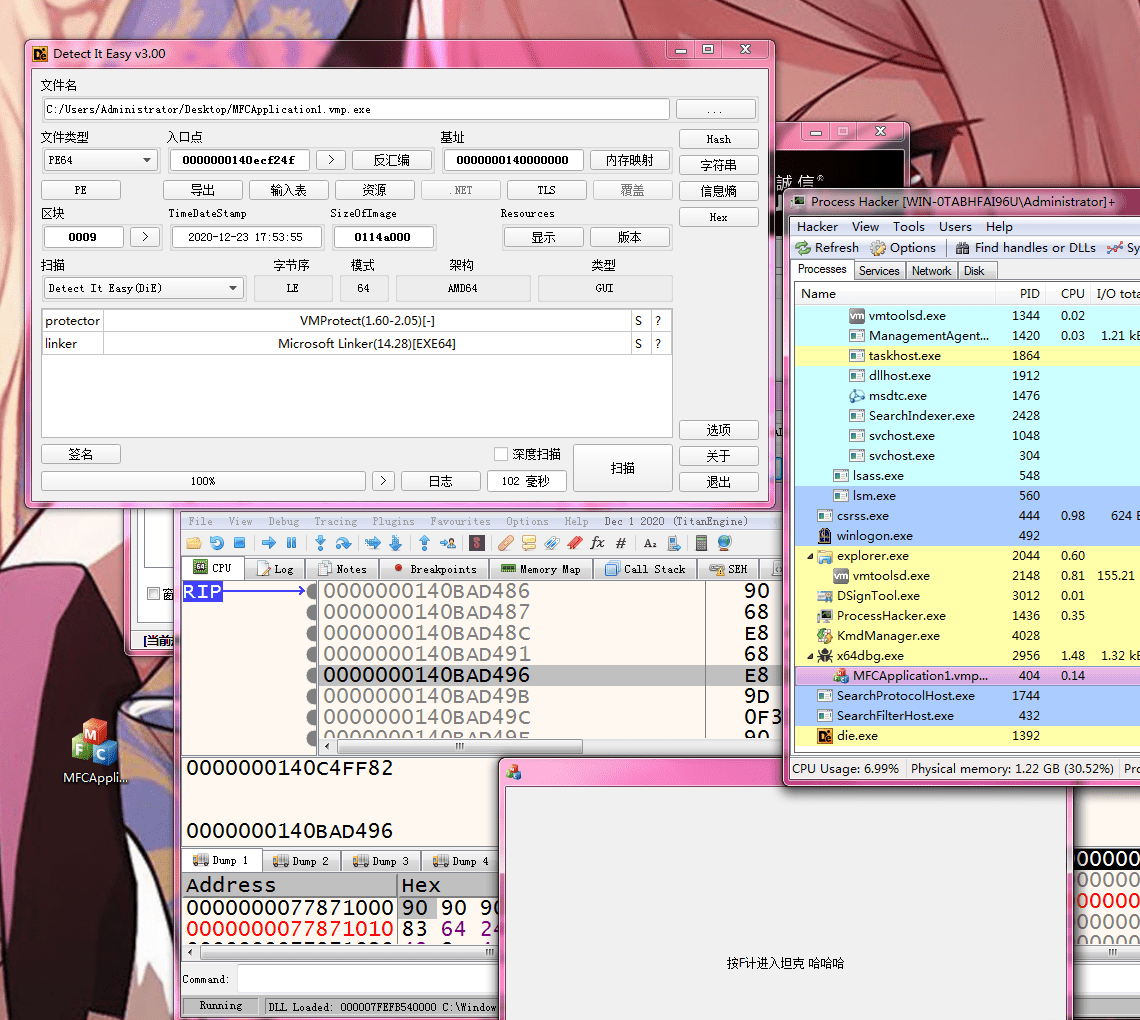Click the Options gear in Process Hacker
This screenshot has width=1140, height=1020.
903,248
